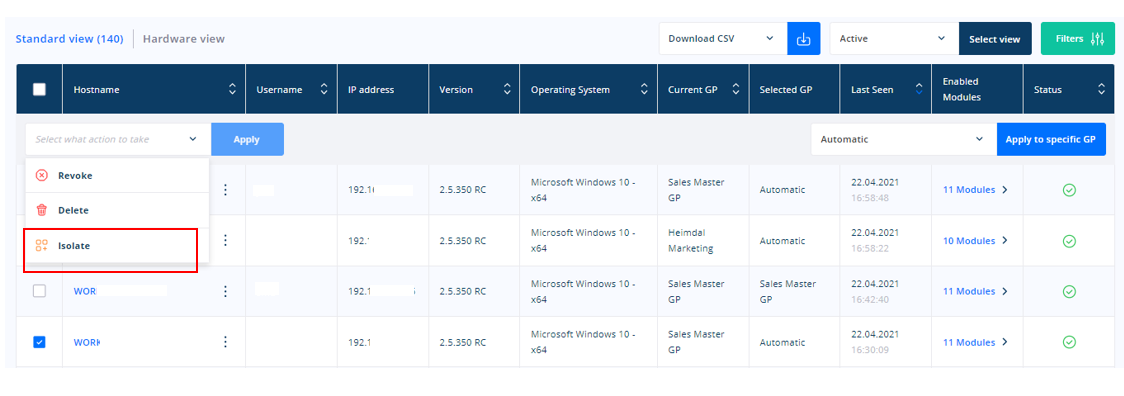Sort by Last Seen column arrows

point(919,90)
